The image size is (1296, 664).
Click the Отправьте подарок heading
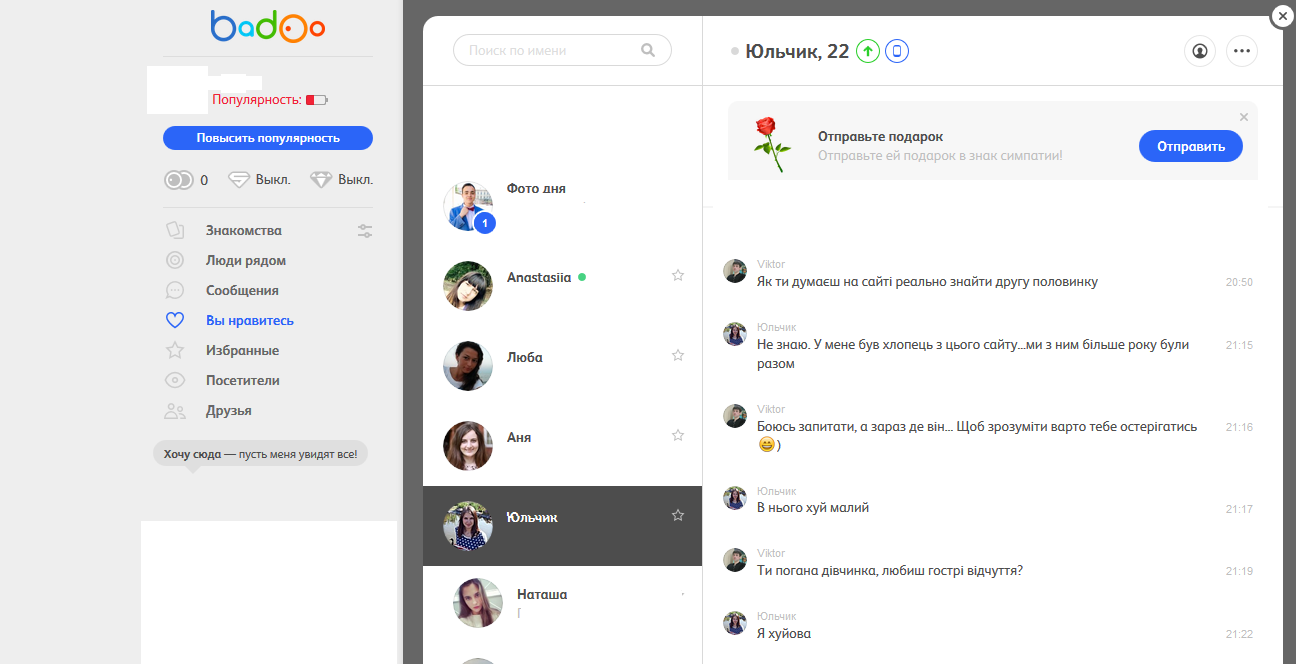(x=880, y=137)
